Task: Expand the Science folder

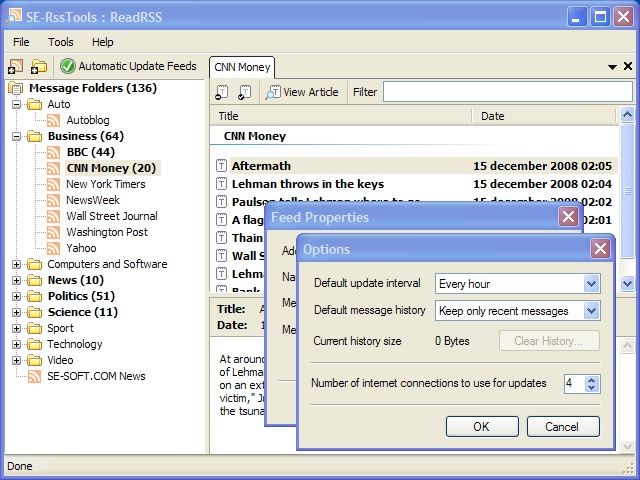Action: click(16, 312)
